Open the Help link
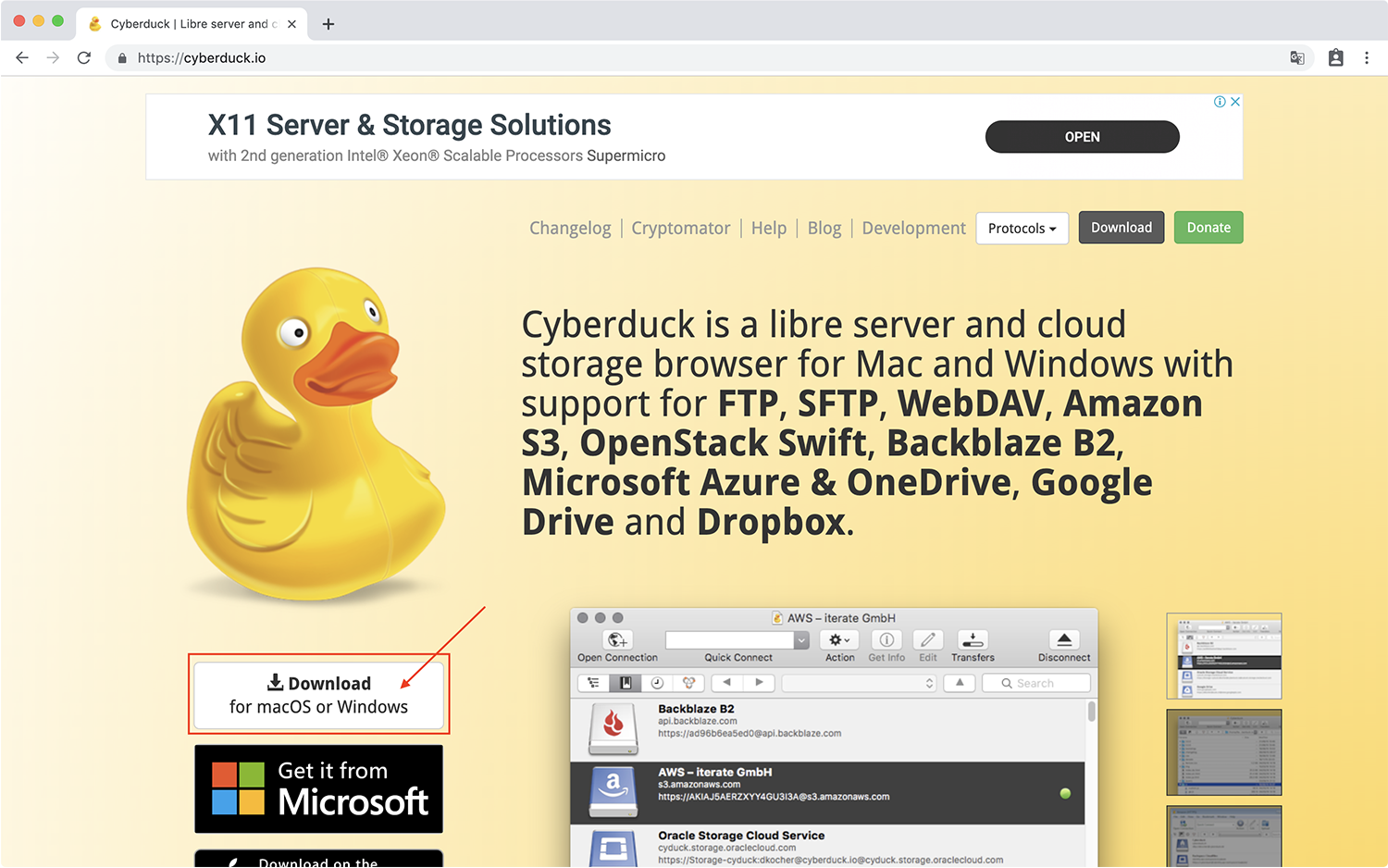Screen dimensions: 1388x868 (769, 228)
